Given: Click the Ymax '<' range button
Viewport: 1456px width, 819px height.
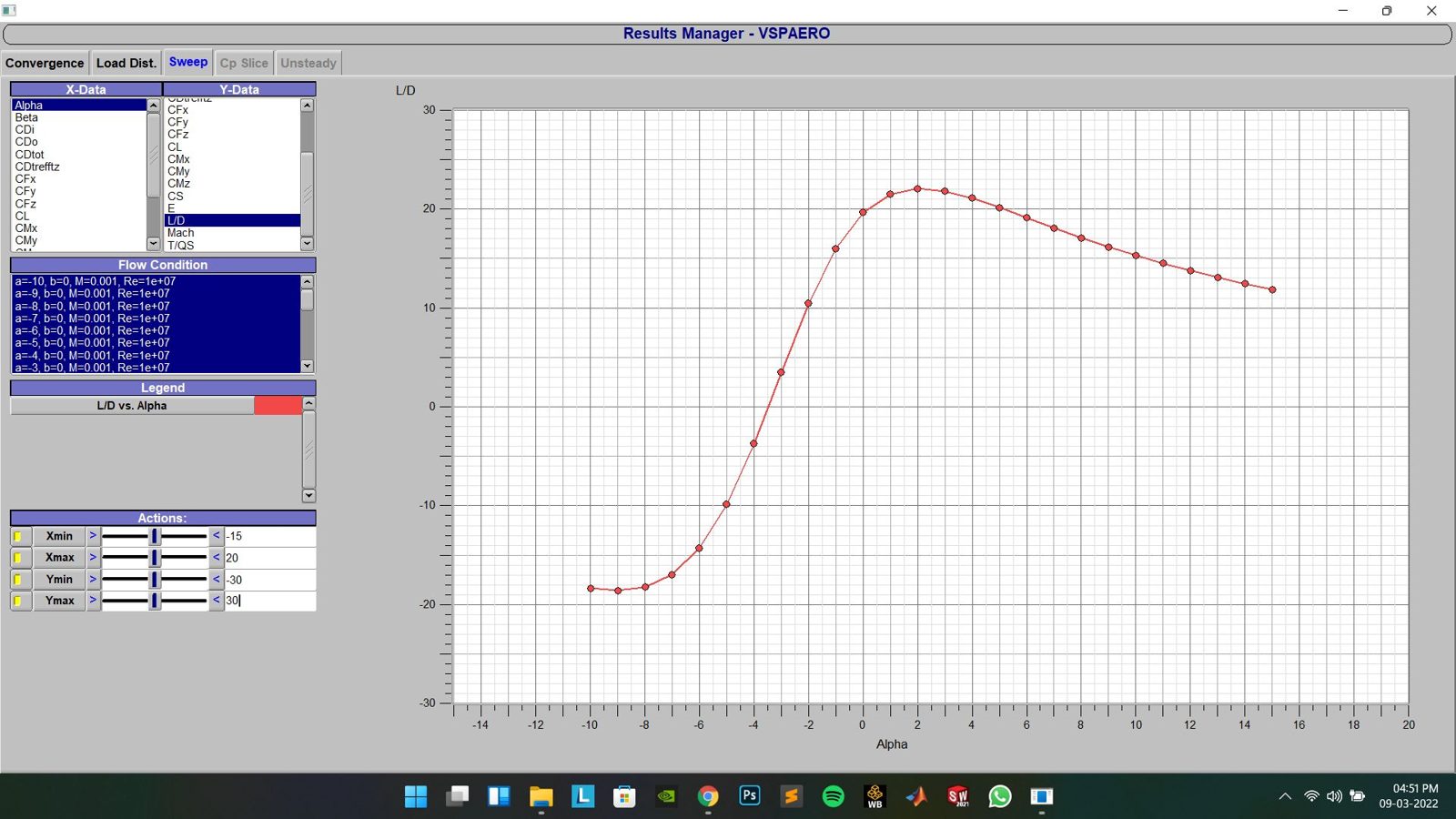Looking at the screenshot, I should point(217,601).
